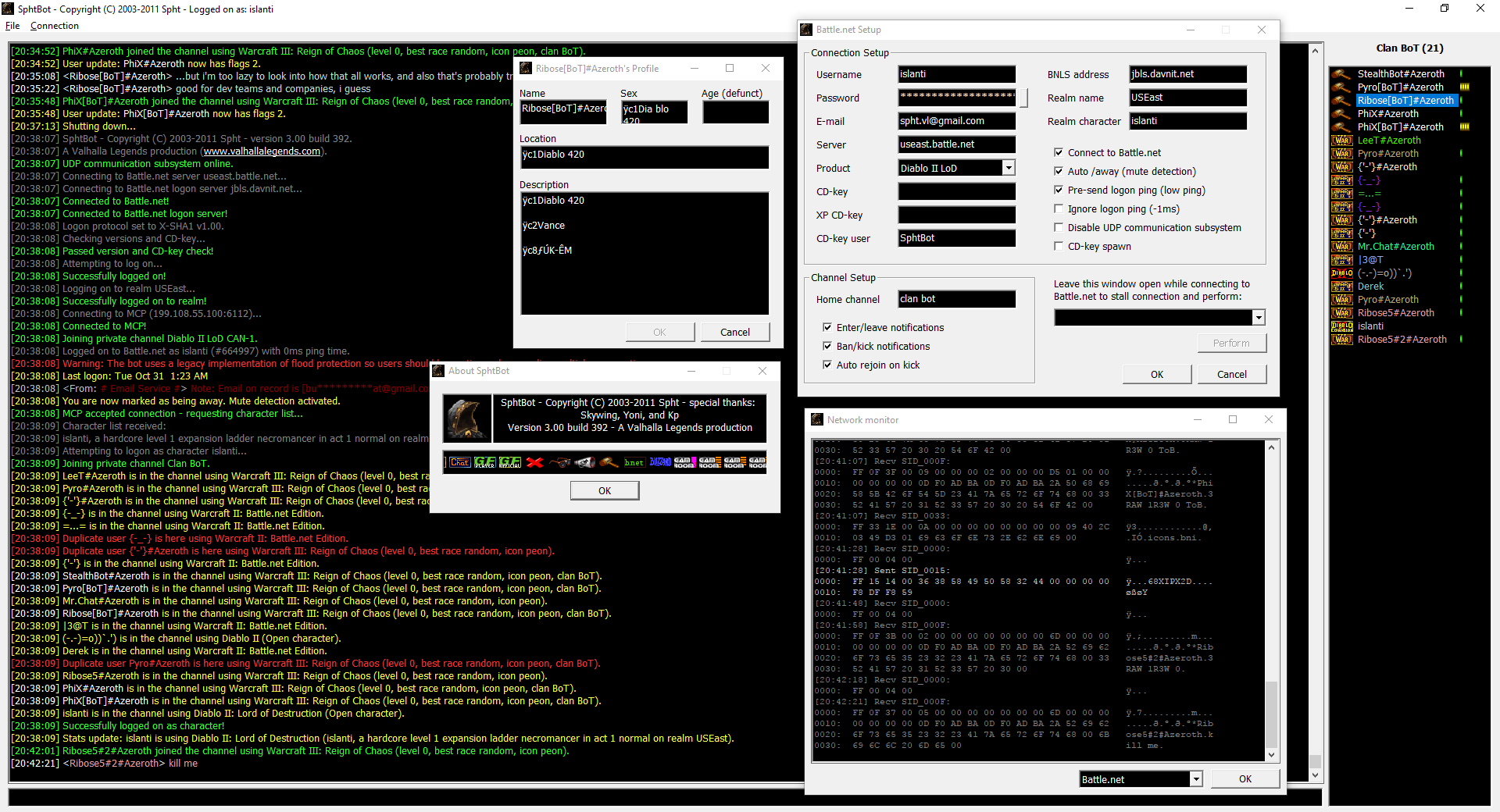Click the Warcraft III icon beside Mr.Chat#Azeroth
This screenshot has width=1500, height=812.
point(1342,247)
